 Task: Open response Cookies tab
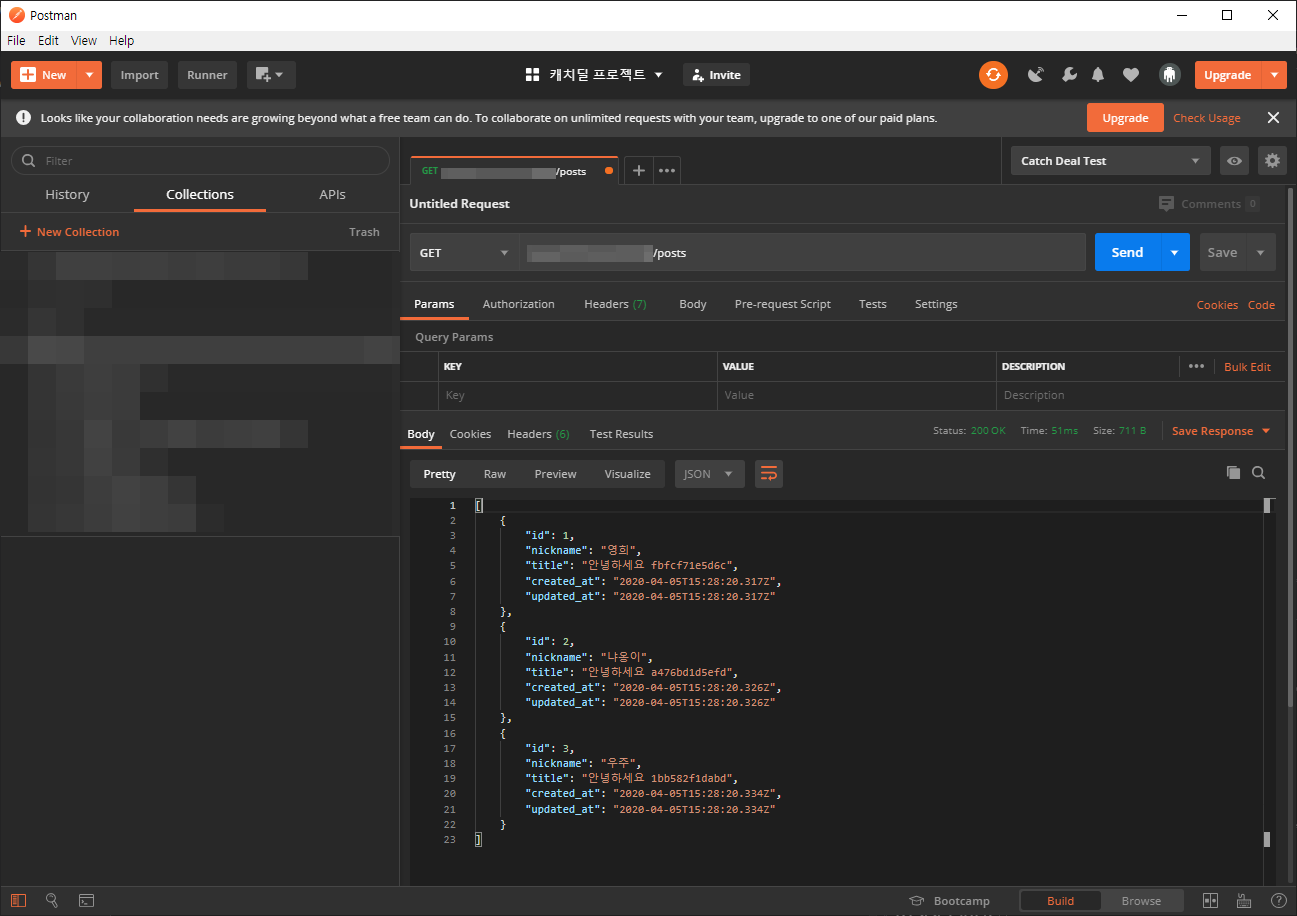pos(470,434)
